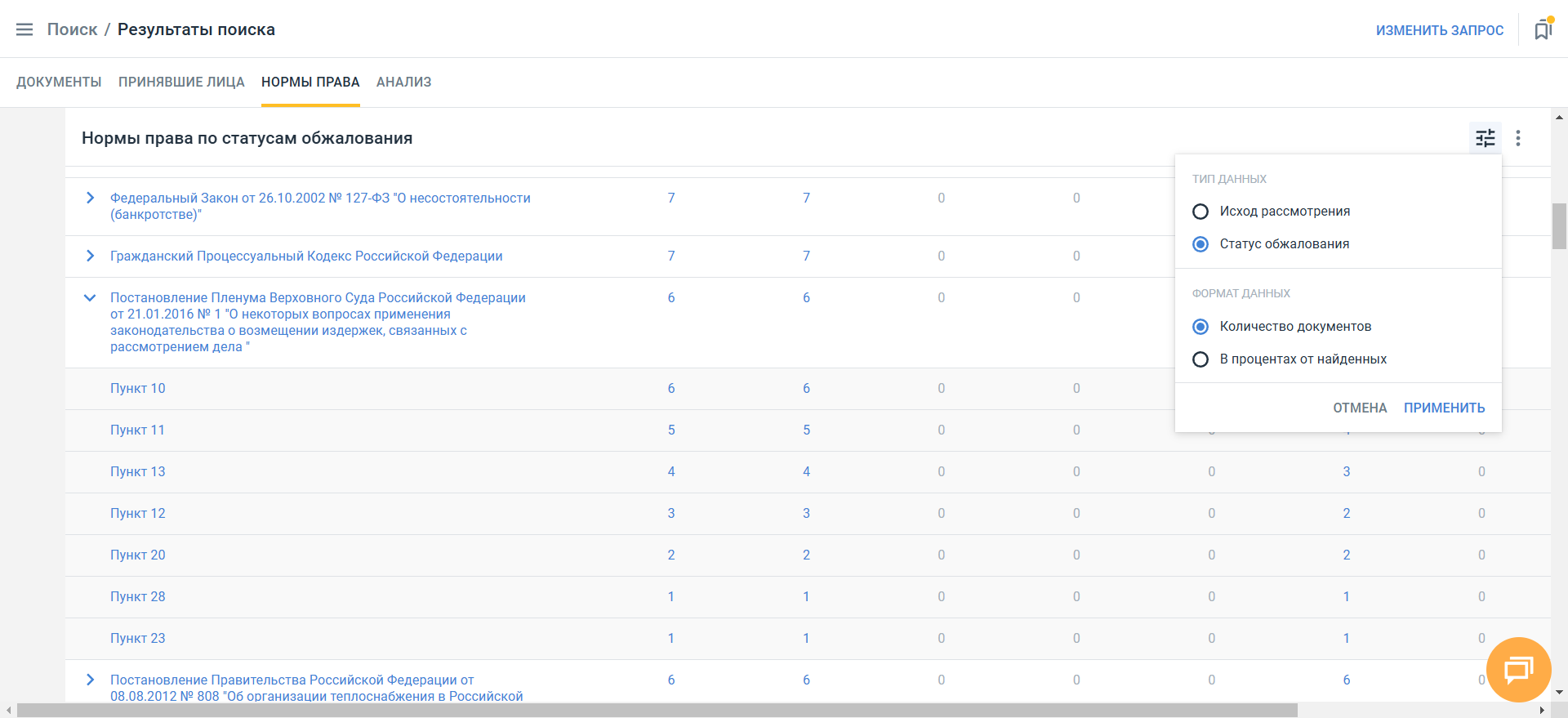The image size is (1568, 718).
Task: Open the Пункт 20 link
Action: tap(138, 555)
